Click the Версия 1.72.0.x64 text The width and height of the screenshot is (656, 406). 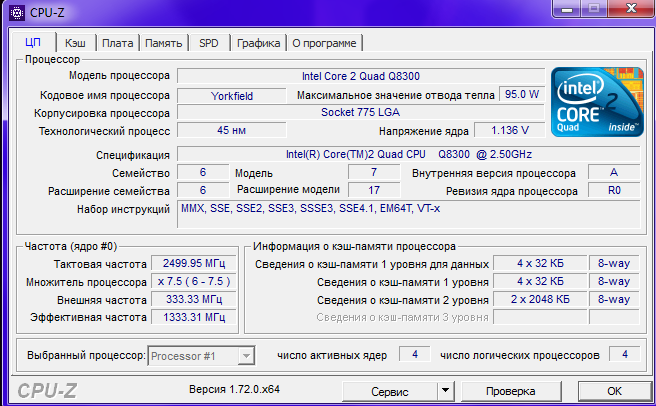point(234,389)
